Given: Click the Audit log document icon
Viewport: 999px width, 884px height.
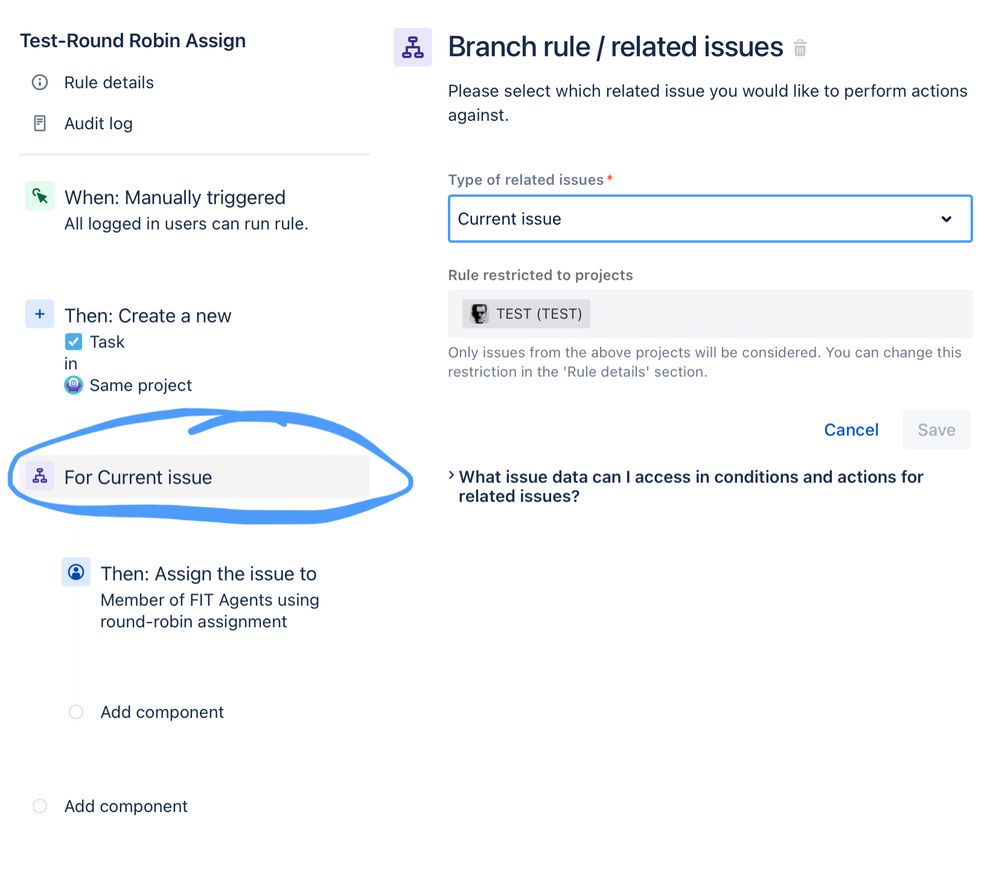Looking at the screenshot, I should coord(40,123).
